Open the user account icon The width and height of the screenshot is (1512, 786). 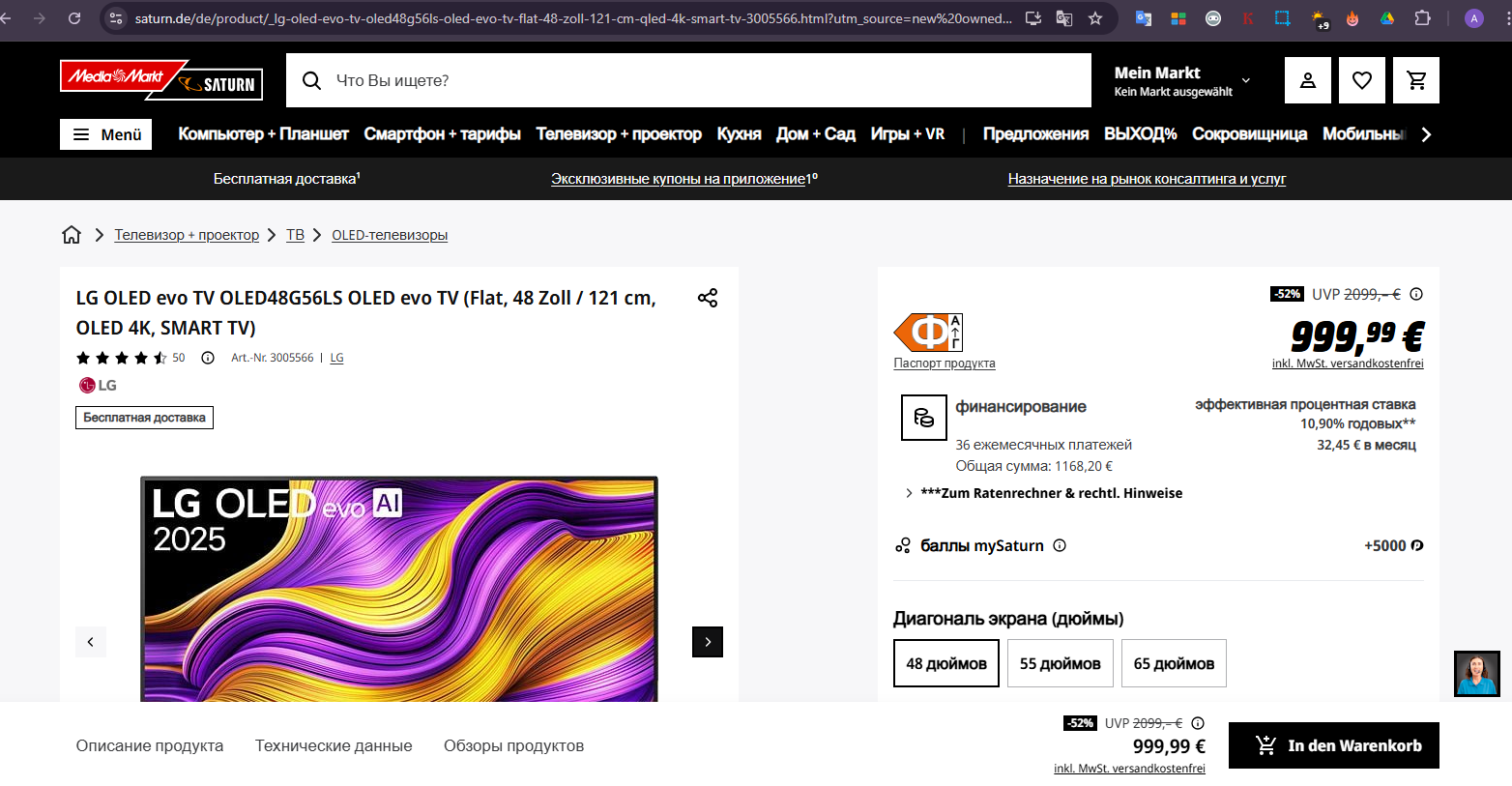[x=1307, y=80]
